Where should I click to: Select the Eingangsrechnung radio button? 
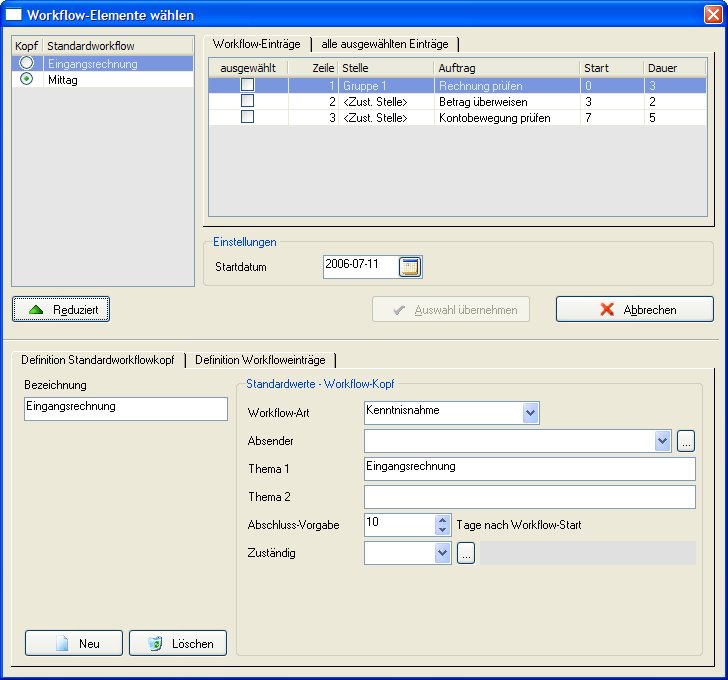pos(26,63)
